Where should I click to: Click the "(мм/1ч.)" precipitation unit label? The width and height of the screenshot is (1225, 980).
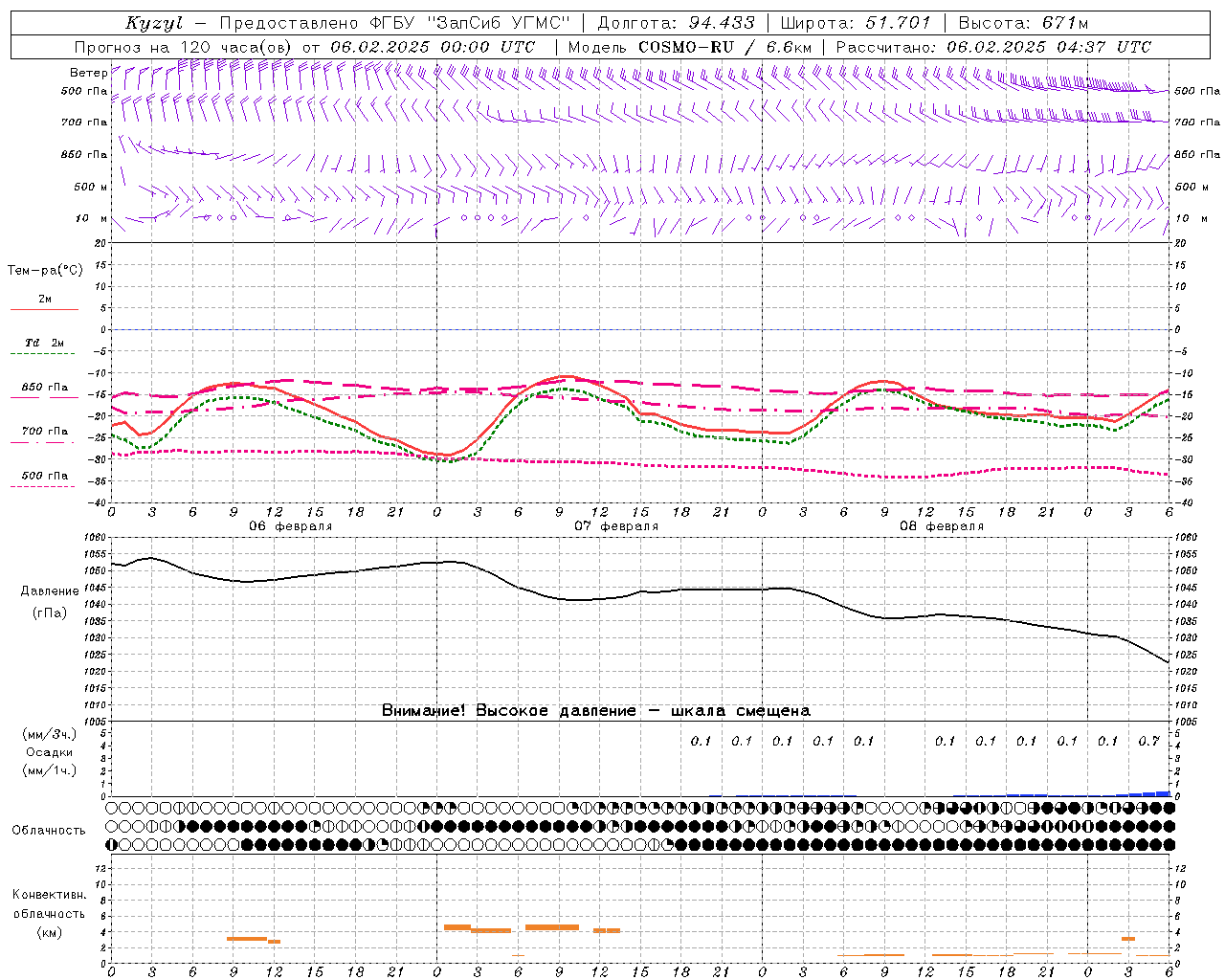(50, 770)
